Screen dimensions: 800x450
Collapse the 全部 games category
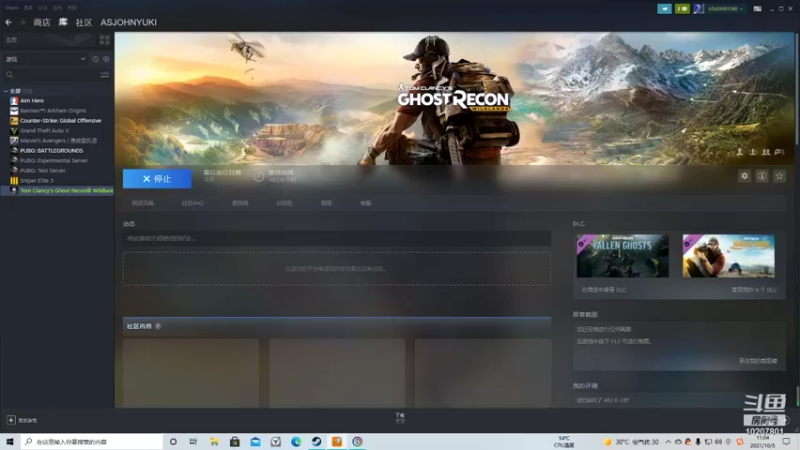tap(6, 91)
